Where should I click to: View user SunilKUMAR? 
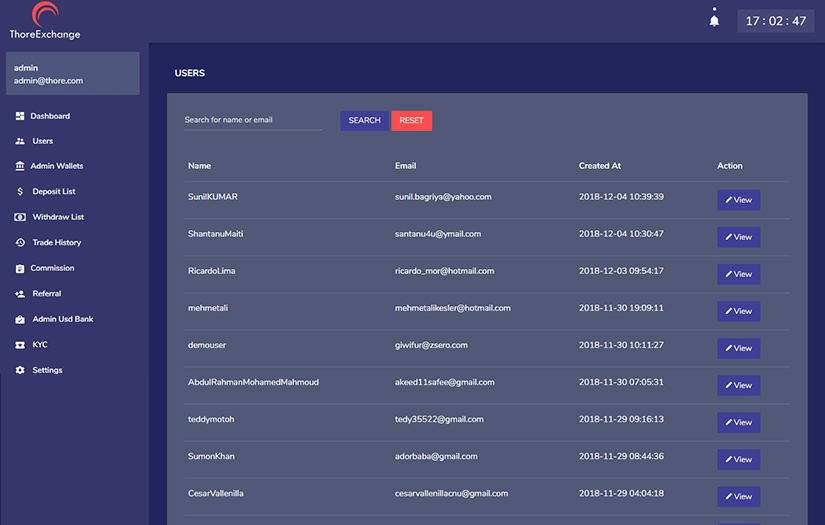[x=738, y=200]
